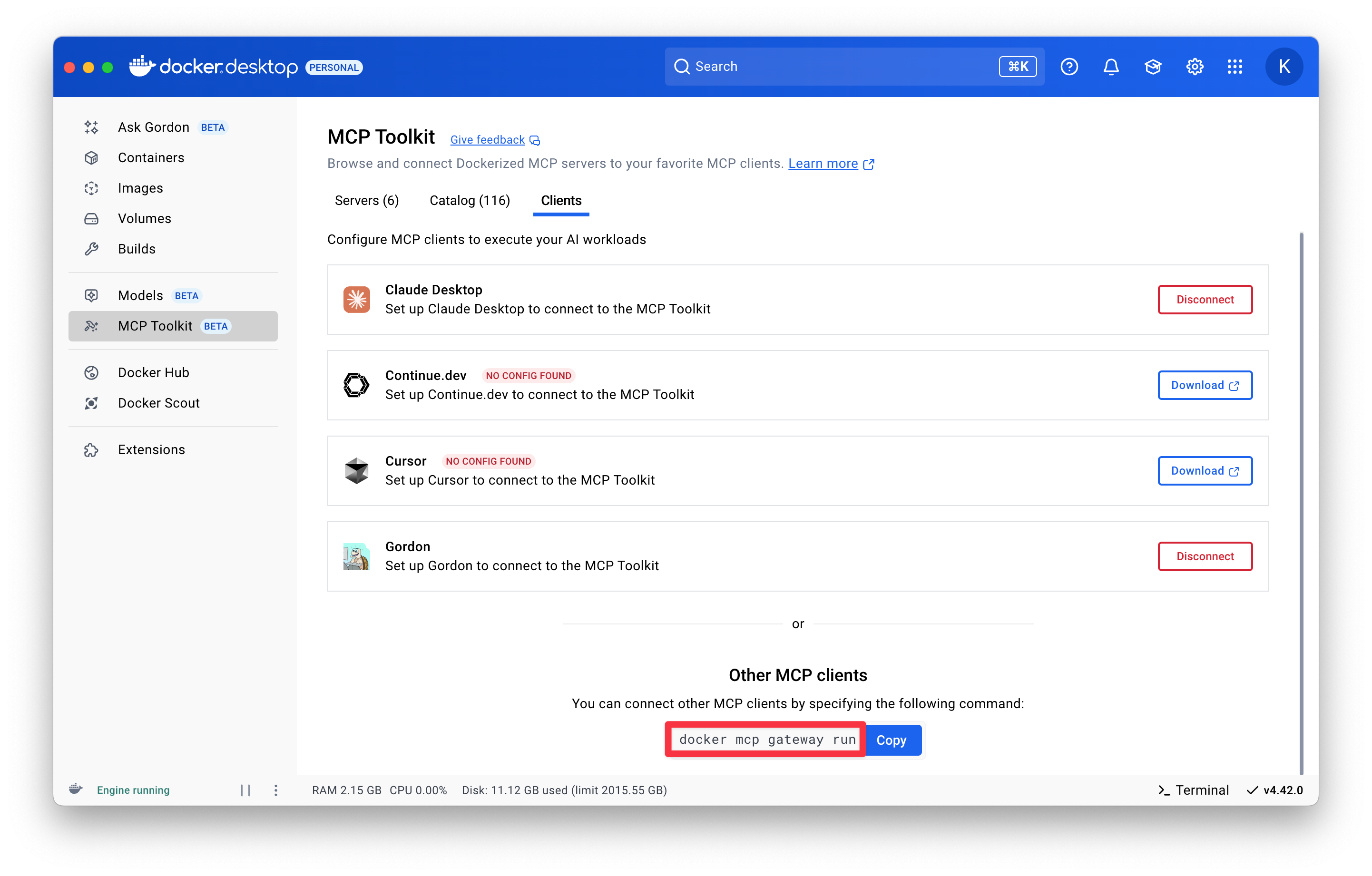Click the MCP Toolkit sidebar icon
This screenshot has height=876, width=1372.
91,326
